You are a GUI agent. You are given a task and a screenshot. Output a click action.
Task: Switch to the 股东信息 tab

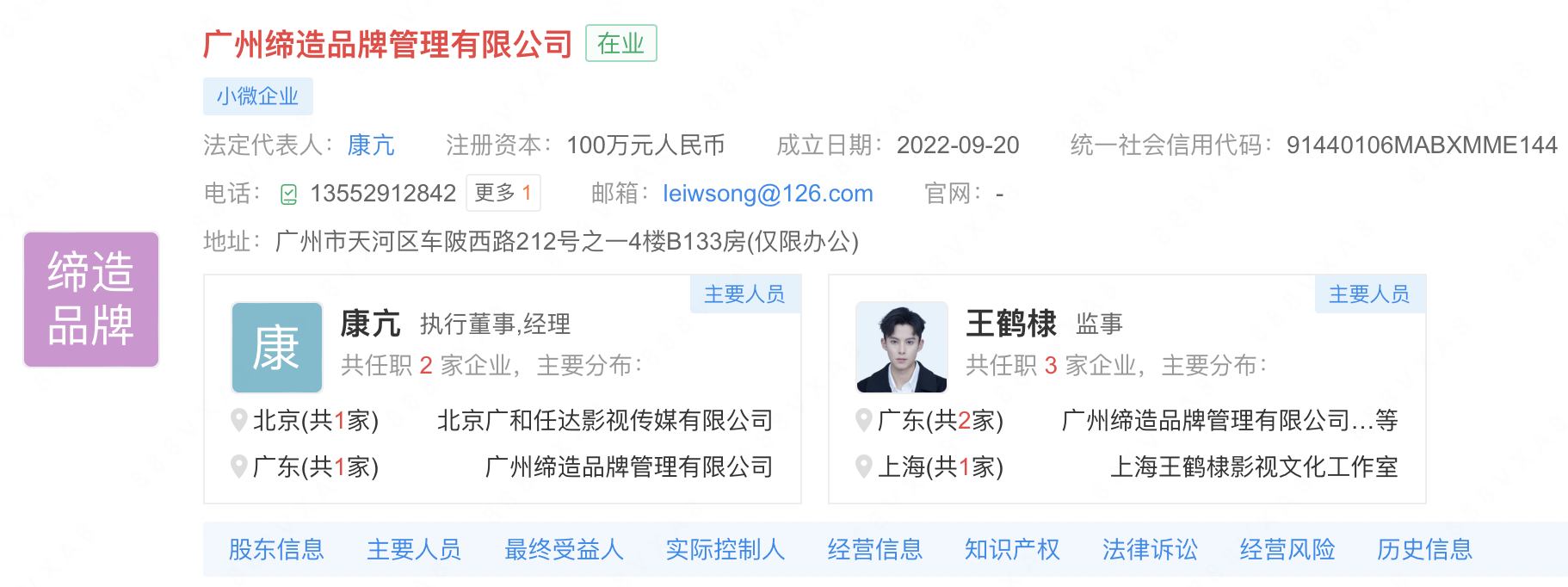(x=276, y=549)
